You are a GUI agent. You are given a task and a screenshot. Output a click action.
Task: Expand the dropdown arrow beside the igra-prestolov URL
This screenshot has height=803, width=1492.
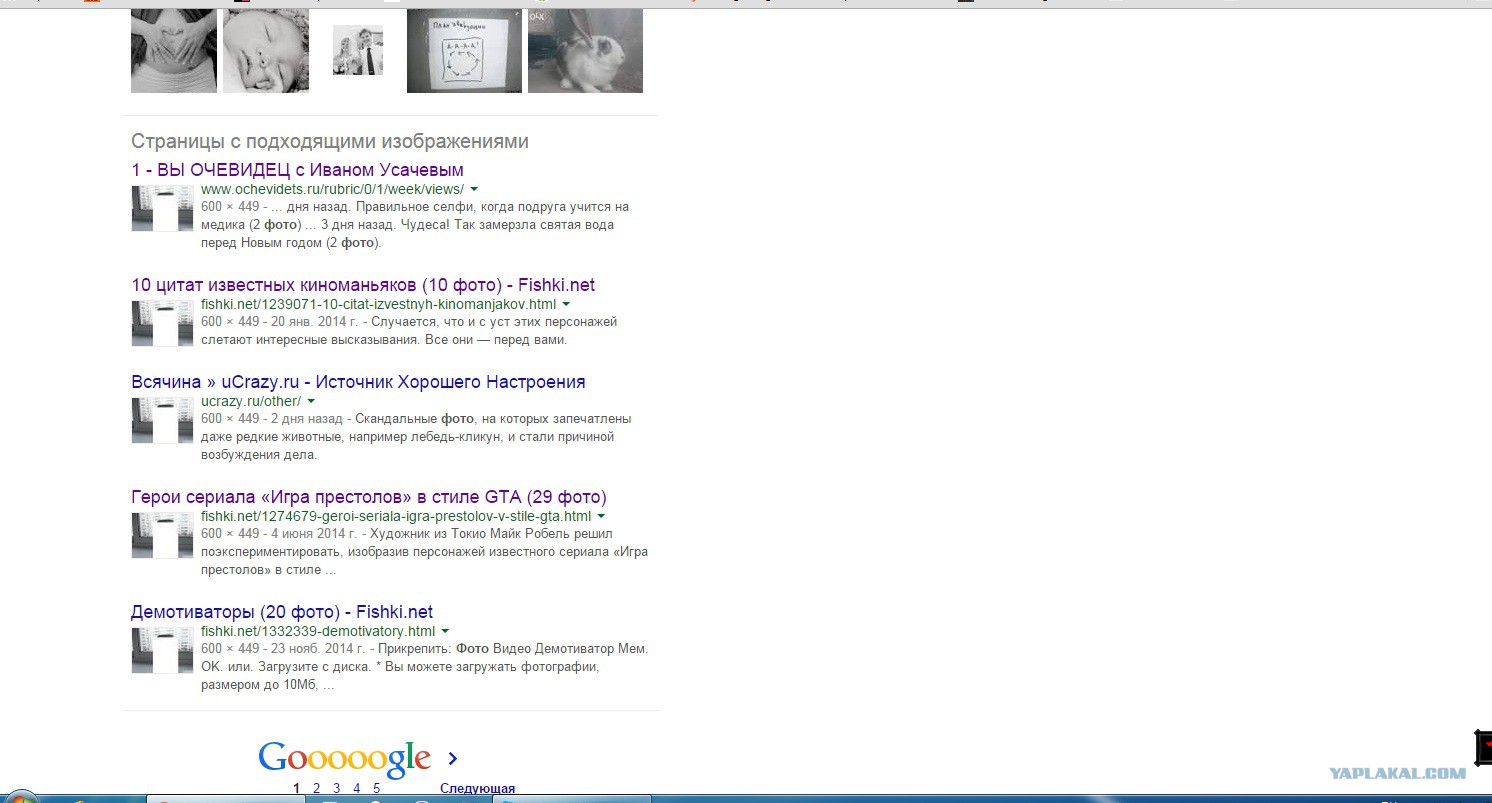pyautogui.click(x=601, y=516)
